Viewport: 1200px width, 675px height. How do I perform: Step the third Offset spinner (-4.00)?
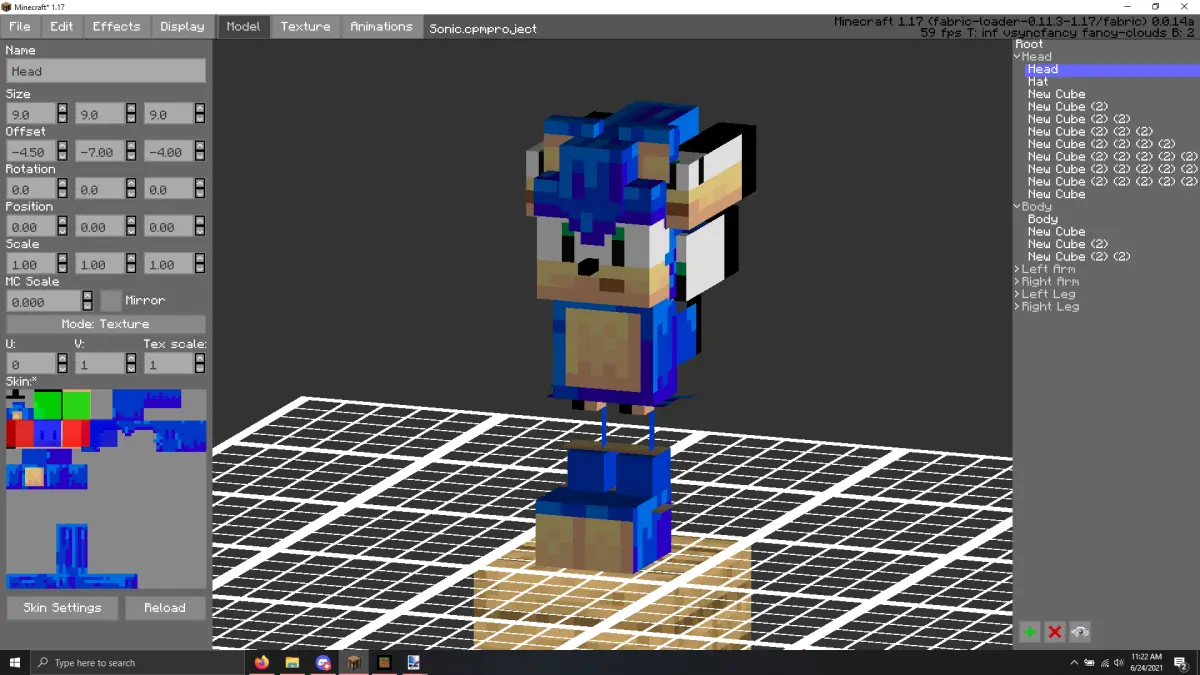pos(200,151)
